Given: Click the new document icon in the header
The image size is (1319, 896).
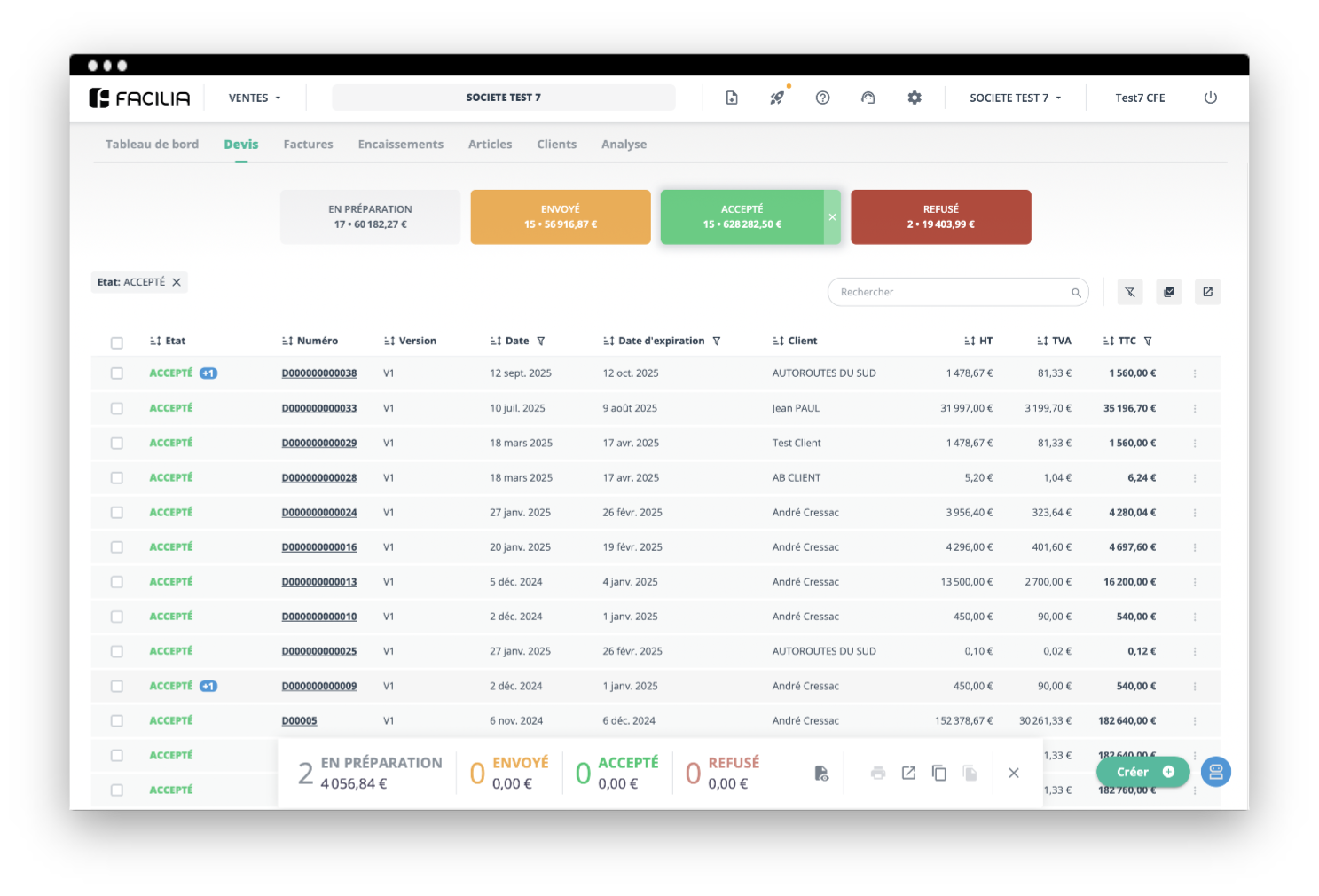Looking at the screenshot, I should tap(731, 98).
